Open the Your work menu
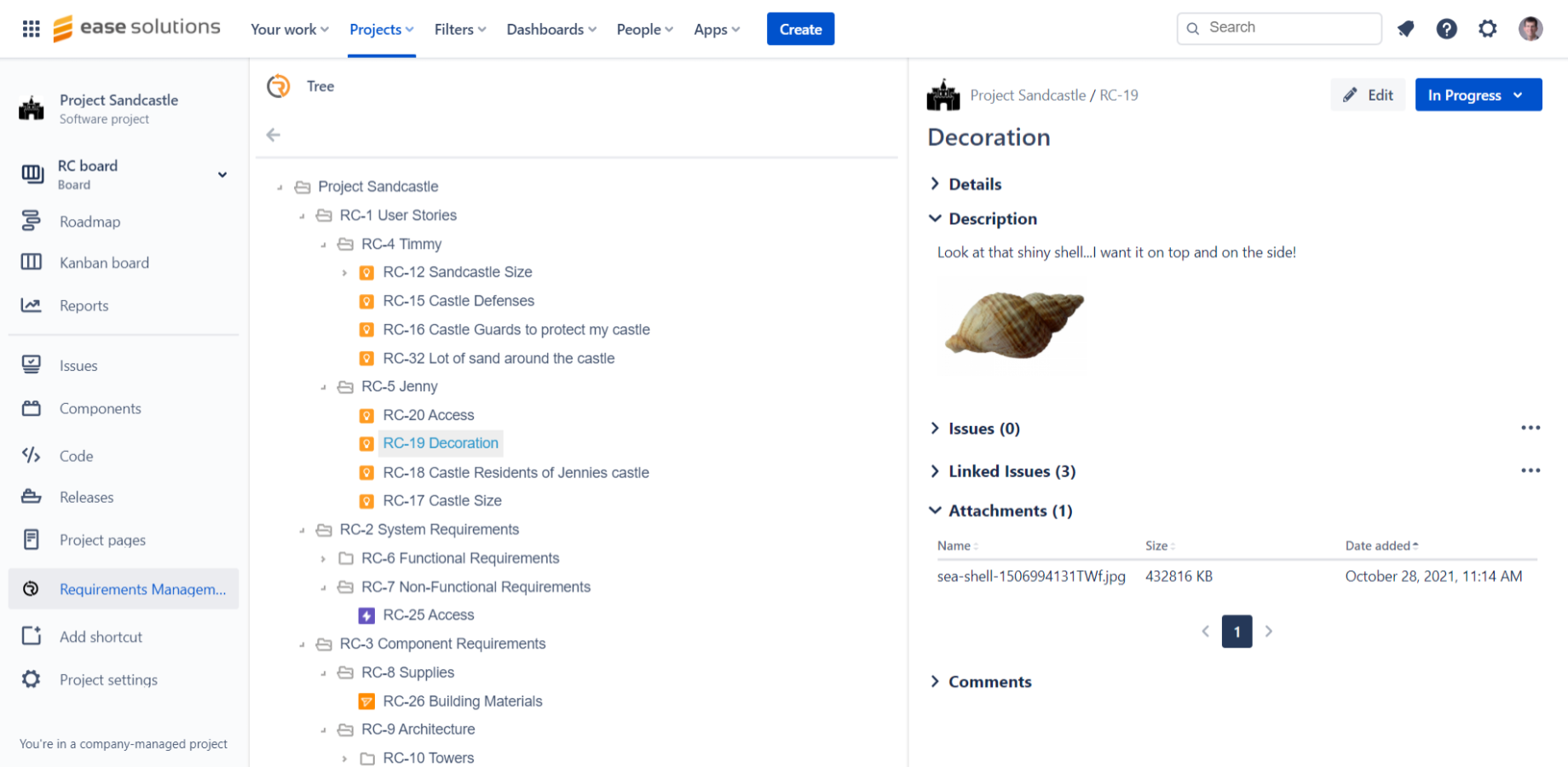Viewport: 1568px width, 767px height. [x=290, y=29]
